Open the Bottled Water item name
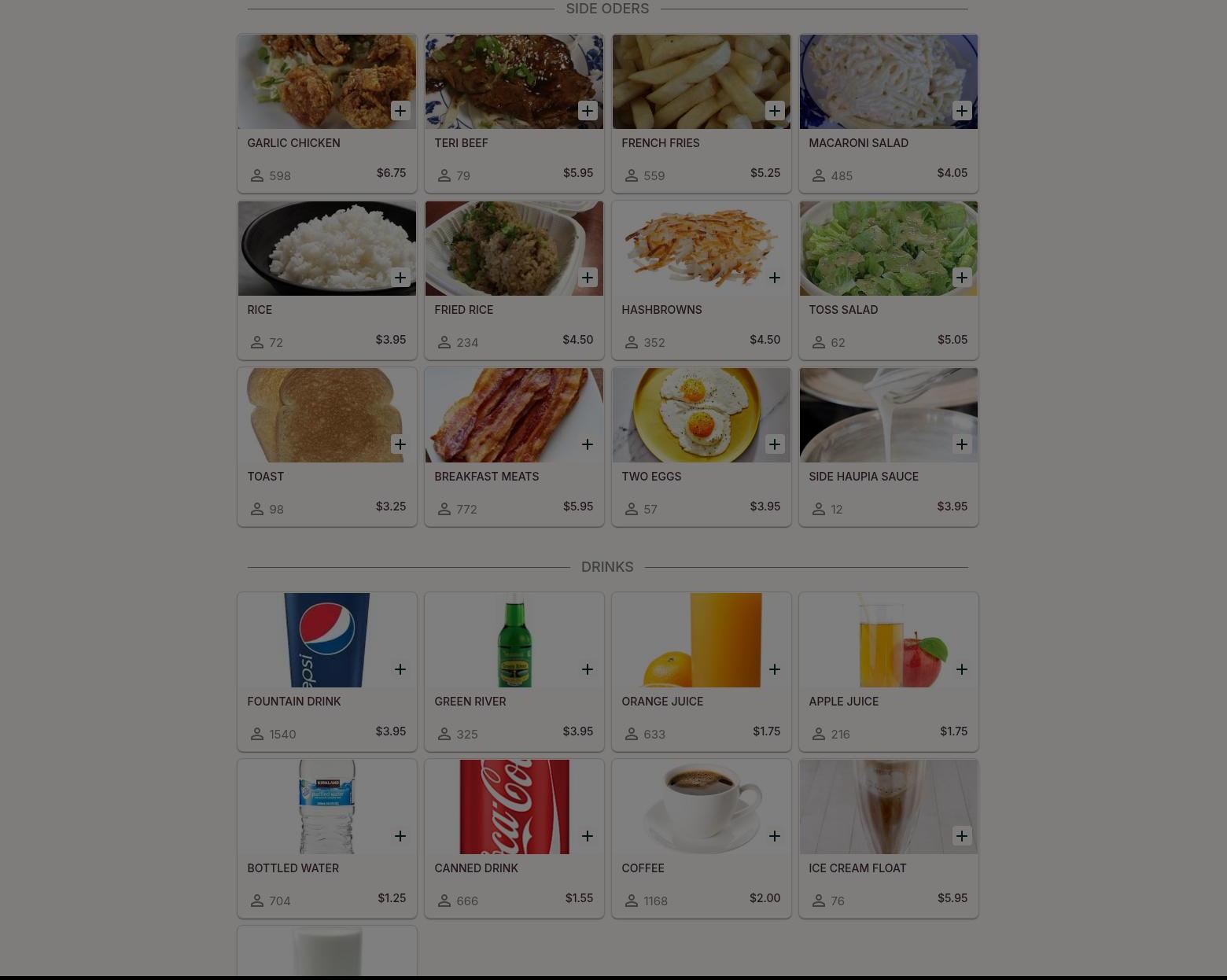The image size is (1227, 980). tap(293, 868)
